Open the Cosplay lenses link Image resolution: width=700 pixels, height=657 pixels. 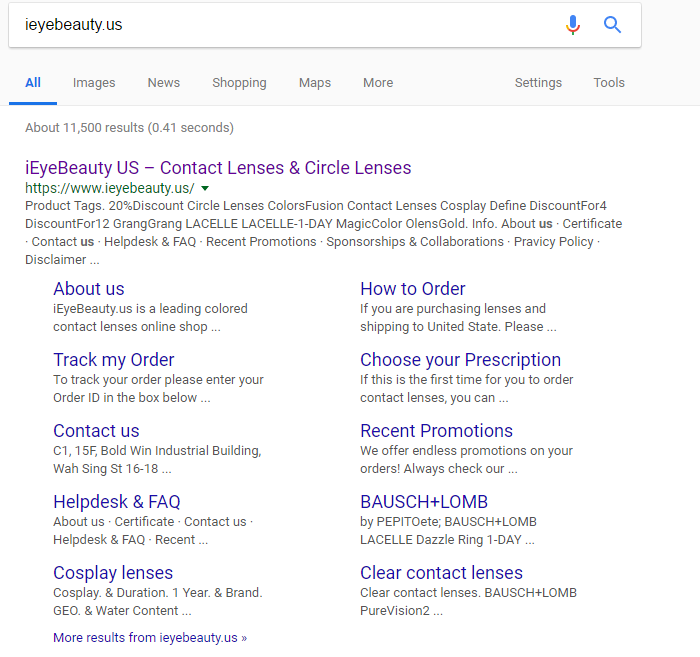coord(113,573)
